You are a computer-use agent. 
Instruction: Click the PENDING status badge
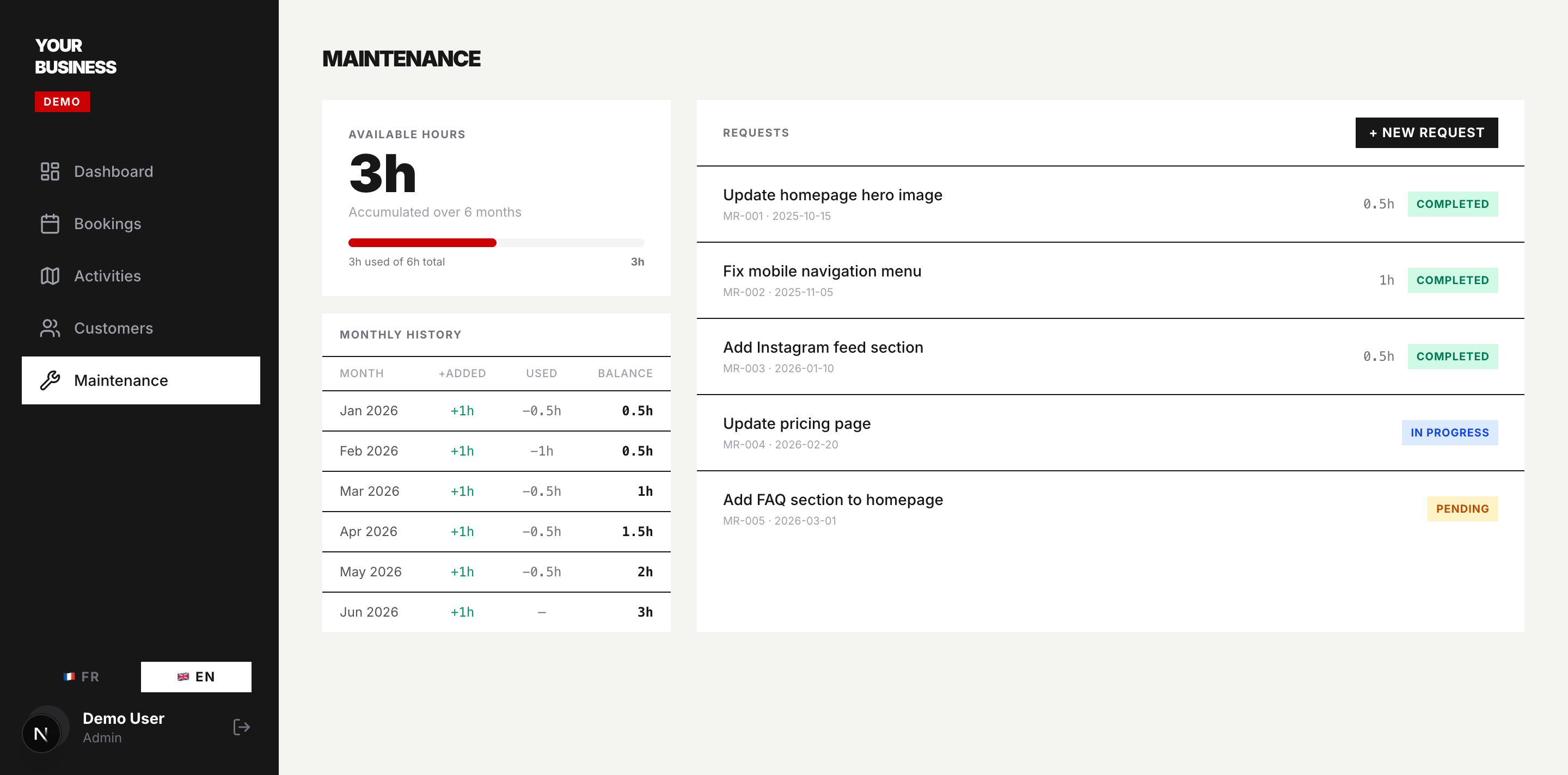(1463, 508)
